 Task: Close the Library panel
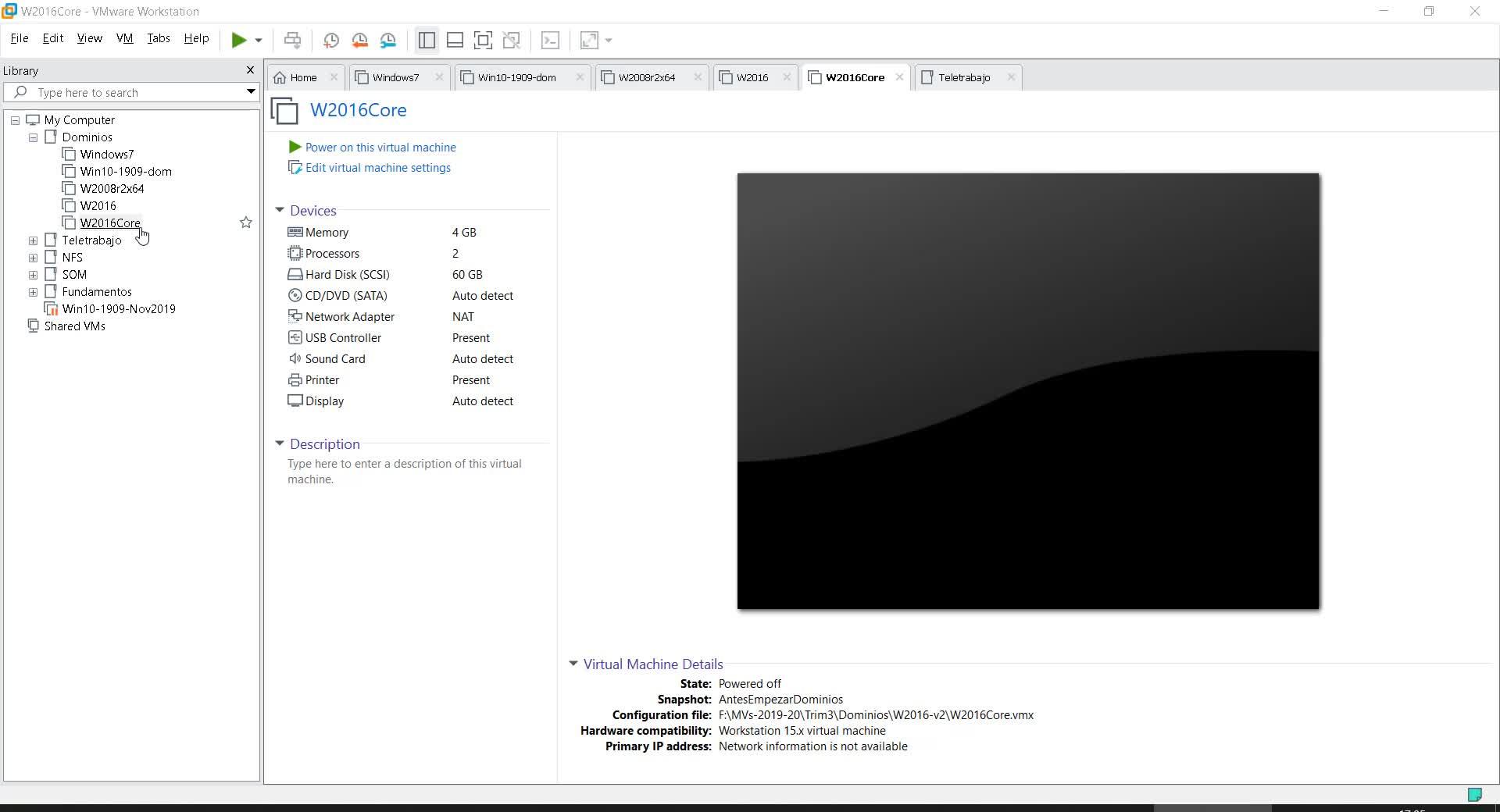[x=250, y=70]
